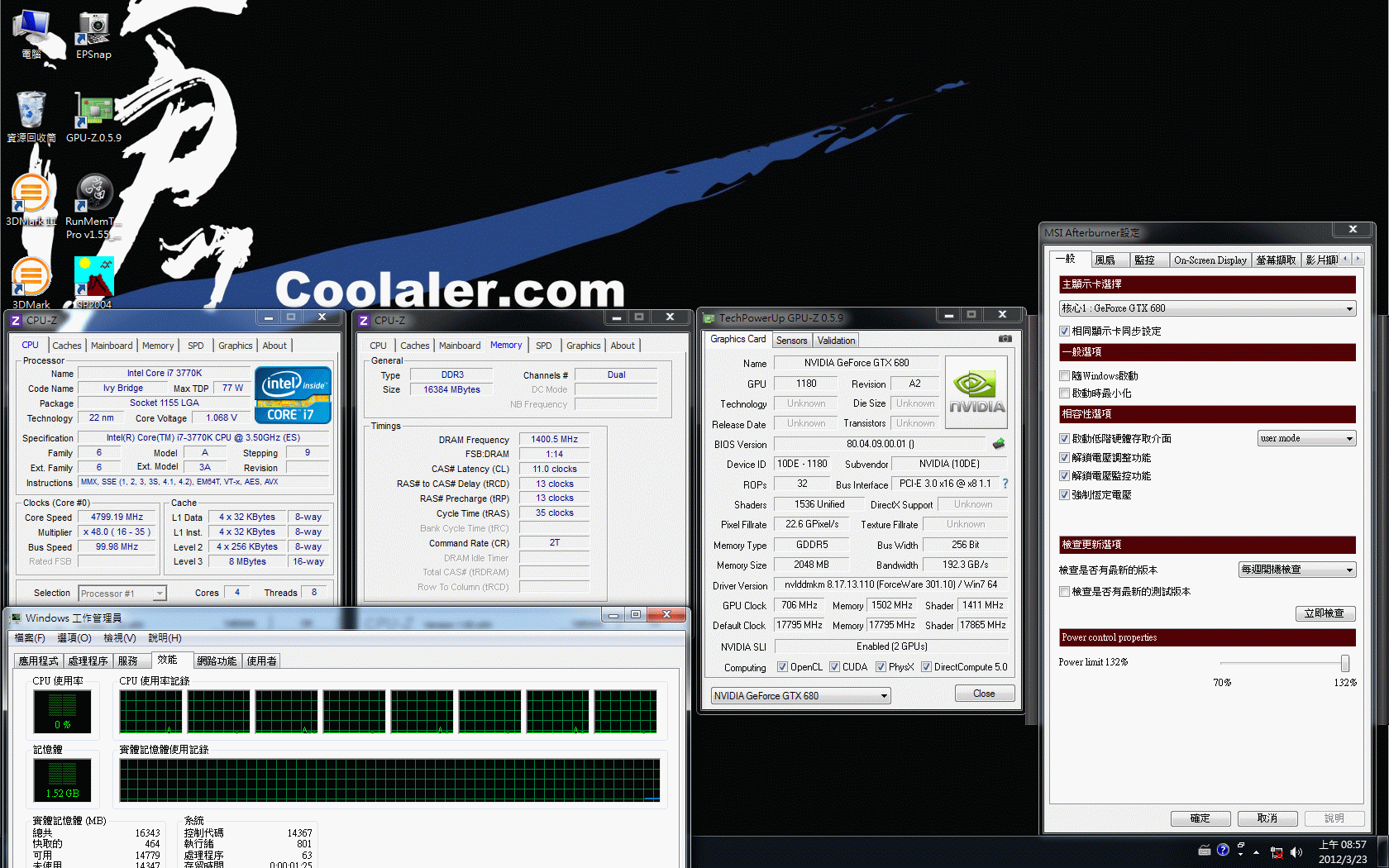Switch to Mainboard tab in left CPU-Z
Screen dimensions: 1389x868
[x=112, y=346]
